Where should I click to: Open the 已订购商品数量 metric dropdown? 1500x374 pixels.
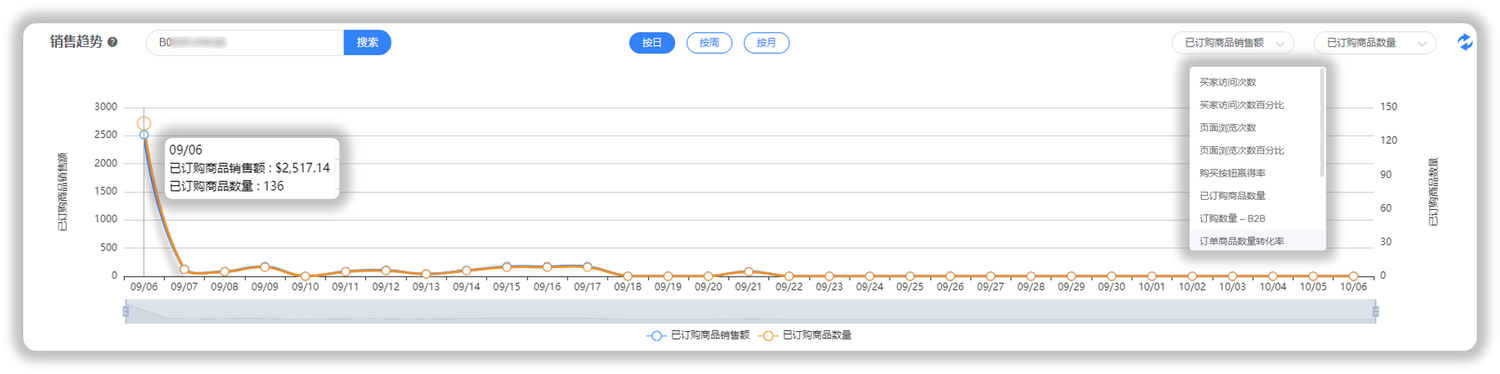click(x=1375, y=43)
